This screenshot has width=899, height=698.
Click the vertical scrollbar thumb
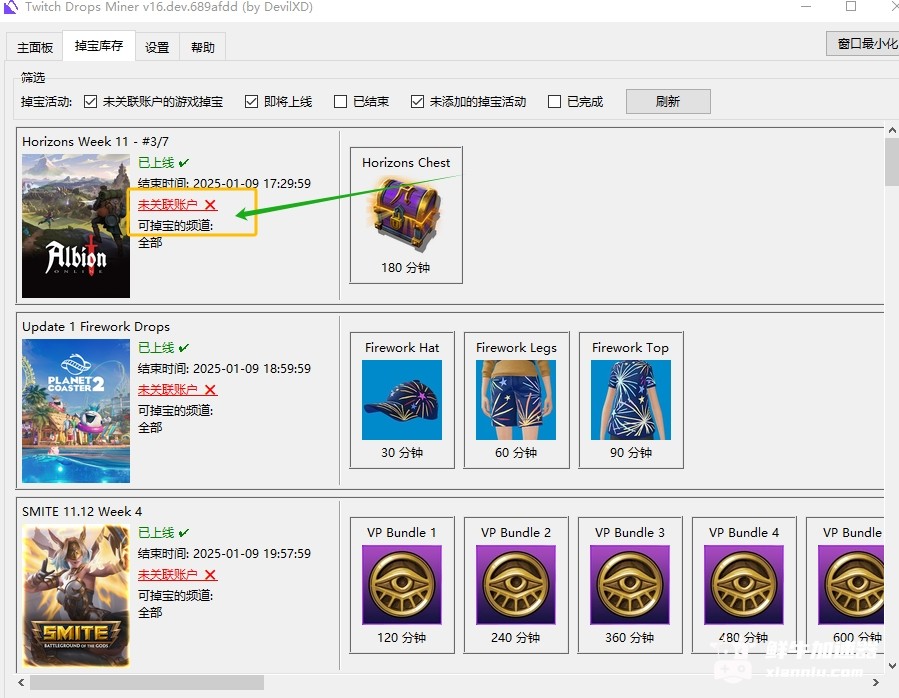click(x=892, y=162)
